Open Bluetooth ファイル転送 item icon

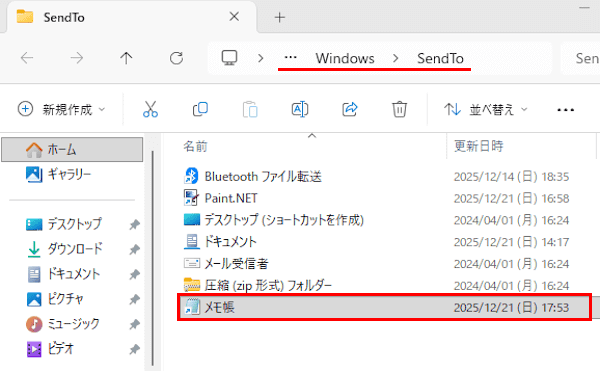[x=191, y=176]
